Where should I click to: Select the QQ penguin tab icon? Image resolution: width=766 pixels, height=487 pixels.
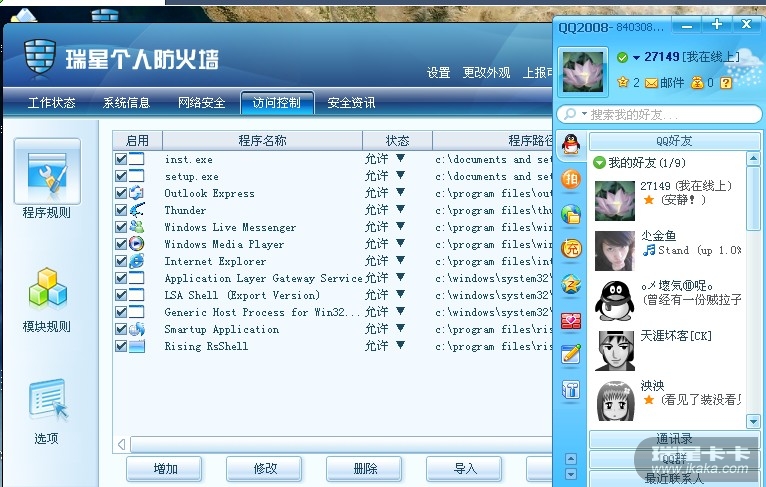coord(571,145)
